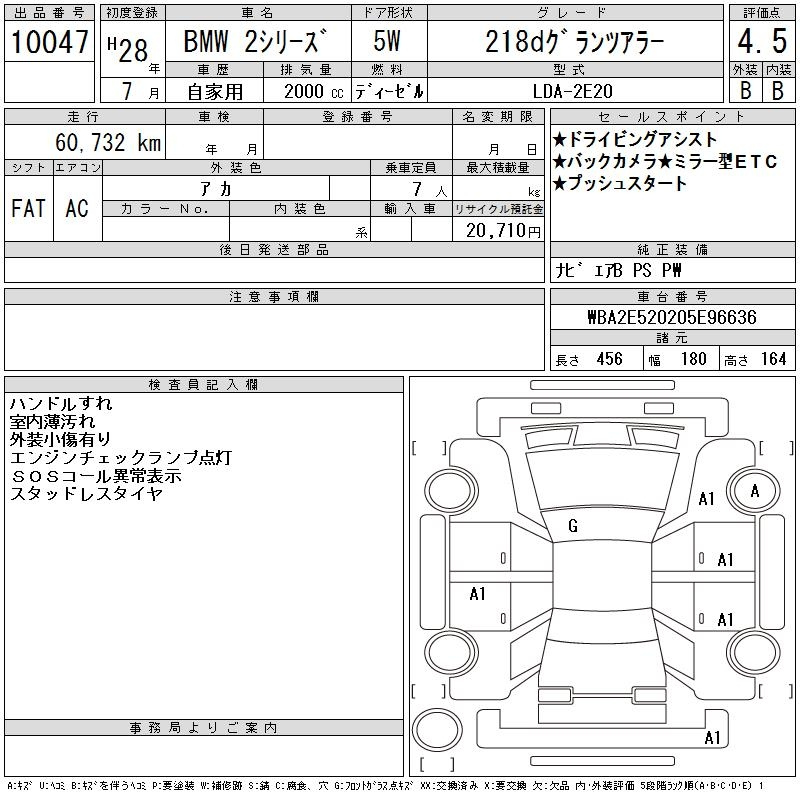Click the exterior color アカ
The height and width of the screenshot is (800, 800).
point(216,189)
